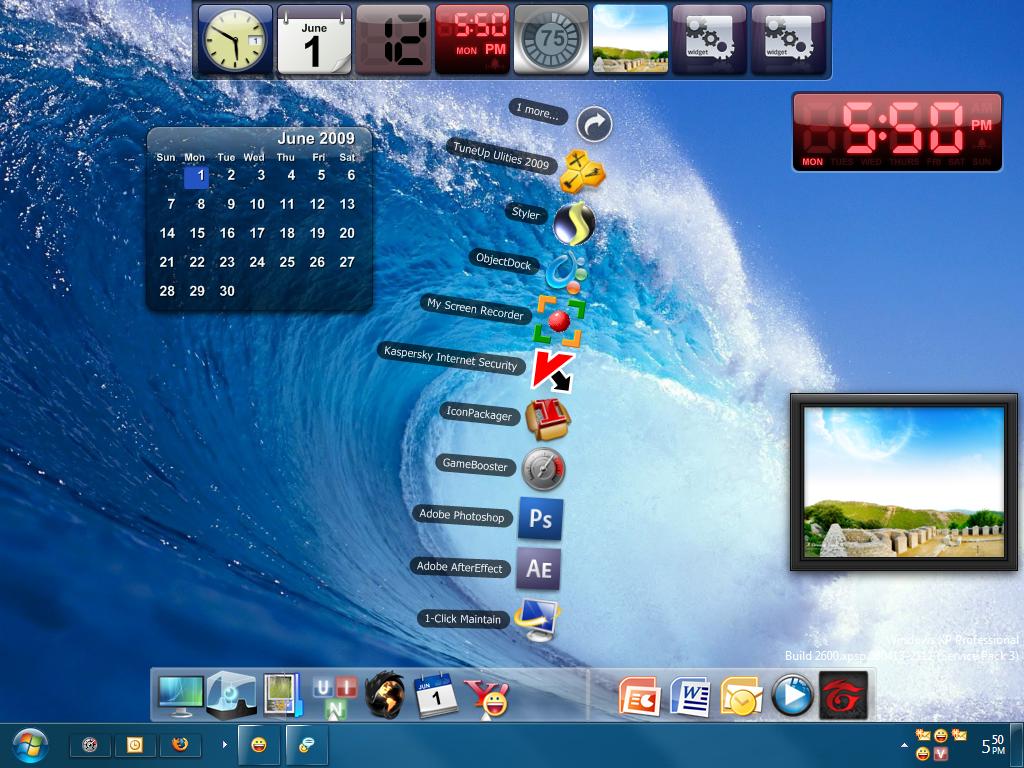Click the June 2009 calendar header
The image size is (1024, 768).
point(315,138)
